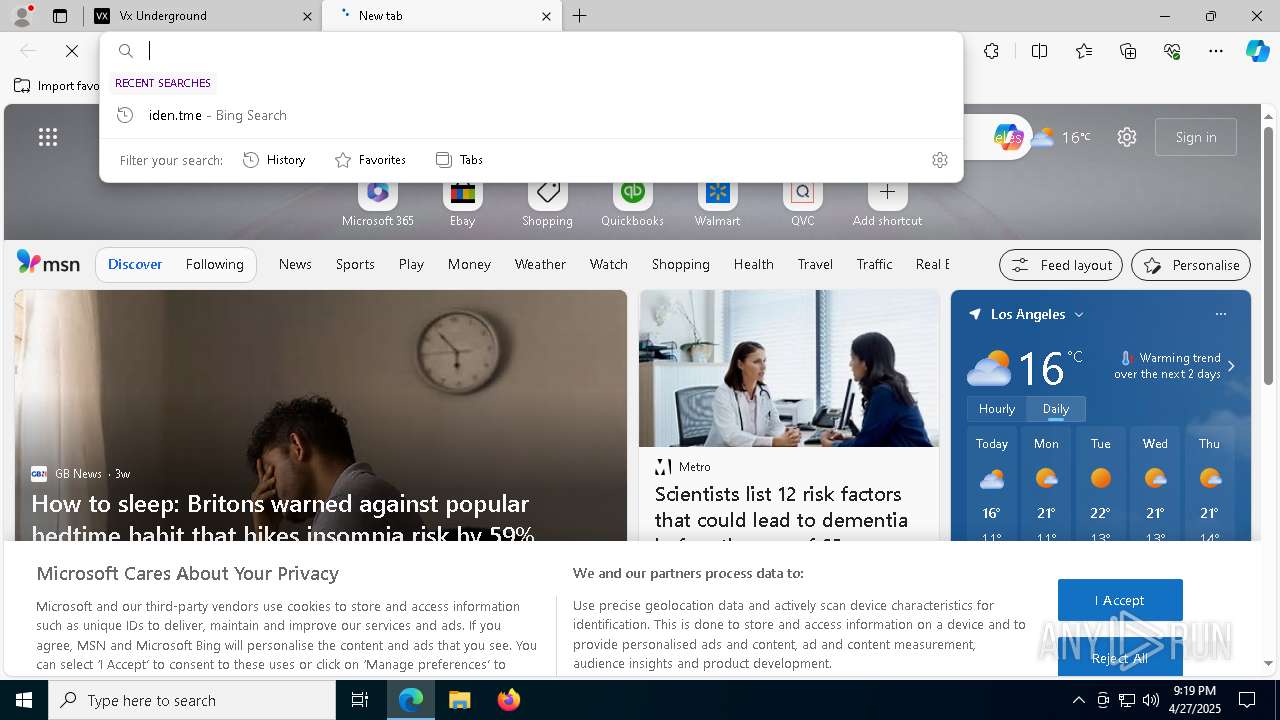
Task: Advance the warming trend arrow
Action: pos(1231,366)
